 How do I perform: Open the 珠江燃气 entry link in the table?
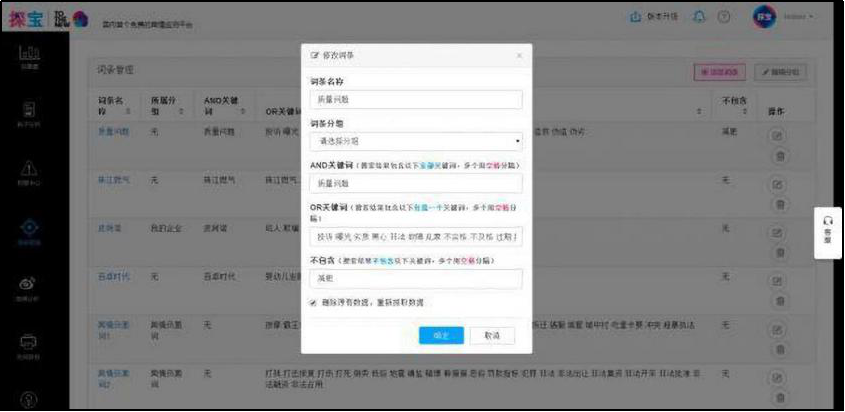[x=114, y=180]
